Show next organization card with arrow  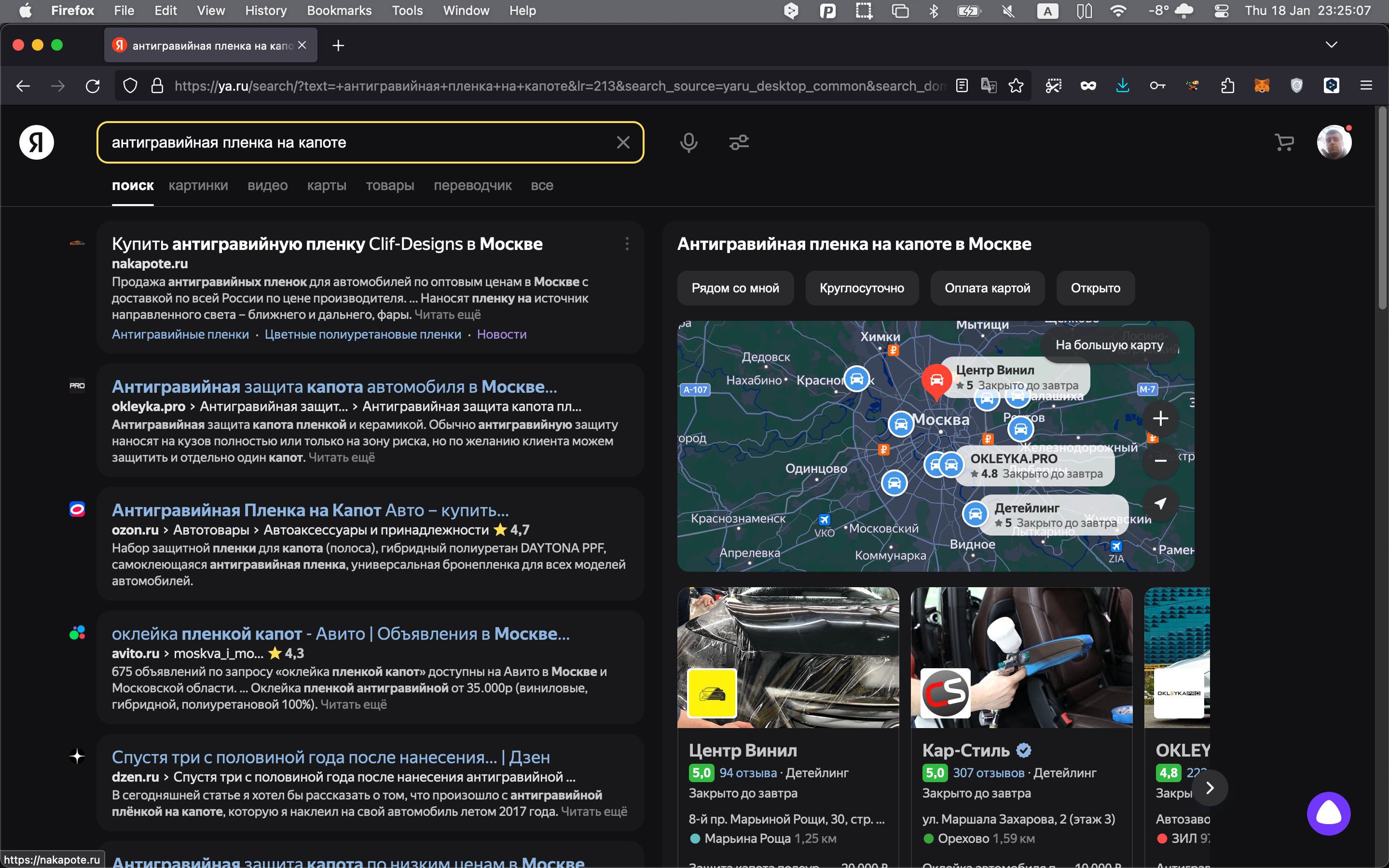(x=1210, y=787)
